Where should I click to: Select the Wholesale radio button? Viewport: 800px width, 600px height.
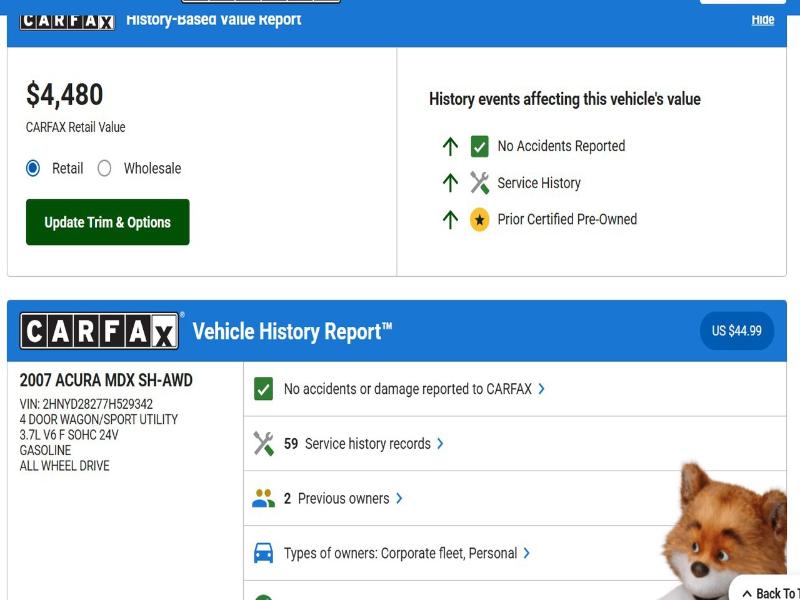[105, 168]
